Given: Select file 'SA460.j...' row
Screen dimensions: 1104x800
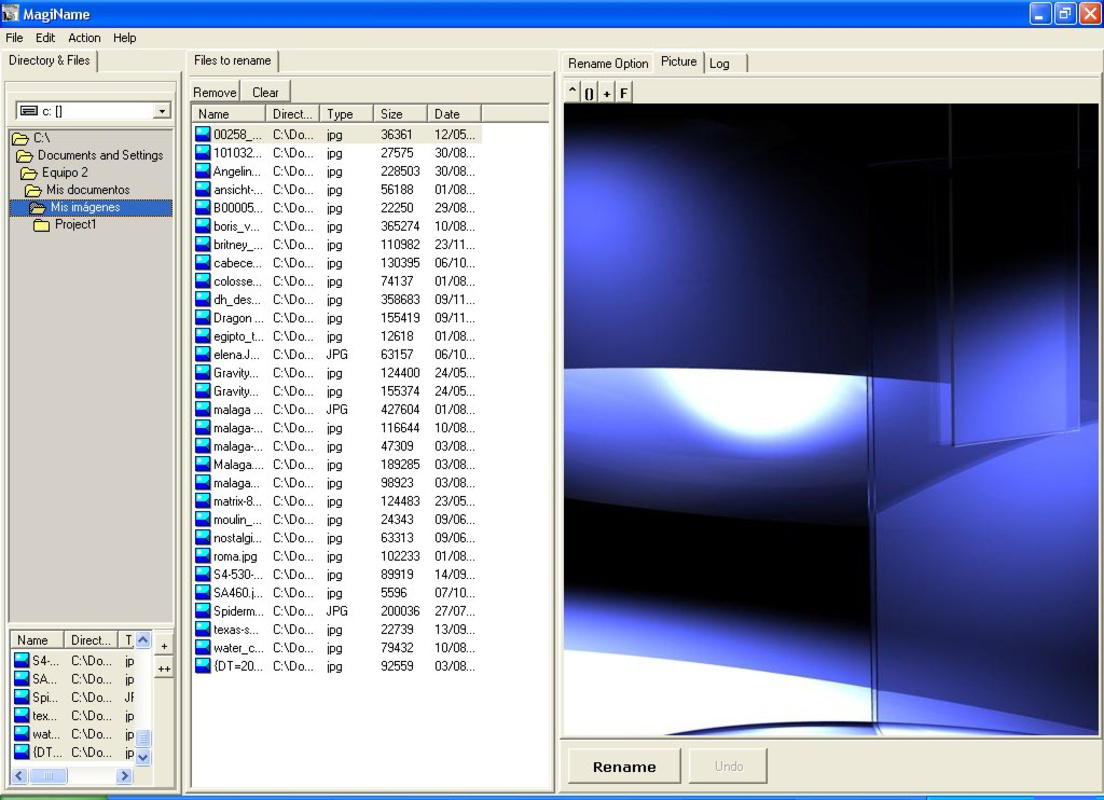Looking at the screenshot, I should [x=338, y=592].
